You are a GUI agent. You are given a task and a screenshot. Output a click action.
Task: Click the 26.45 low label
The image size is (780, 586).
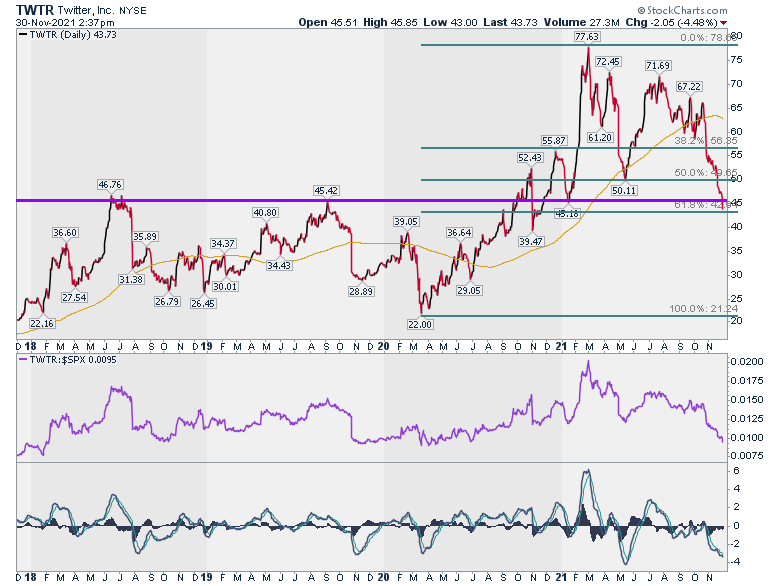203,303
